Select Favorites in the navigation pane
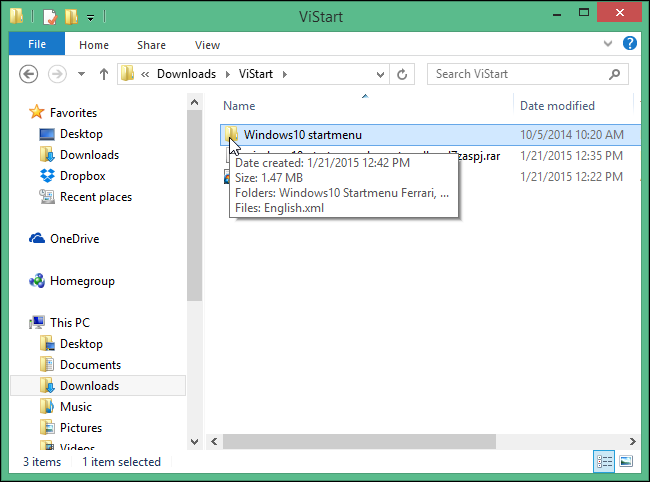Screen dimensions: 650x482 click(73, 112)
